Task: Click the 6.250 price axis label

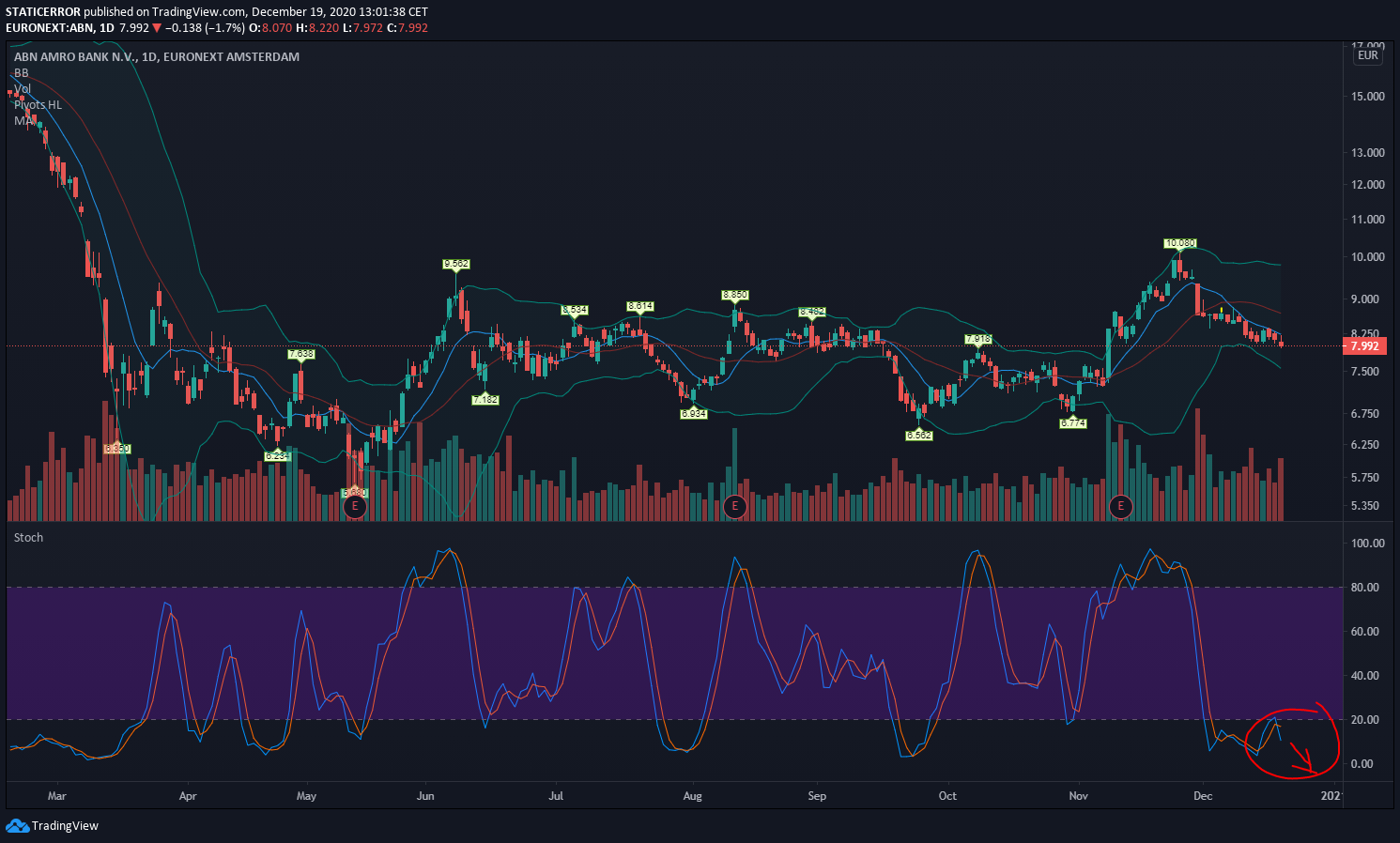Action: click(1364, 445)
